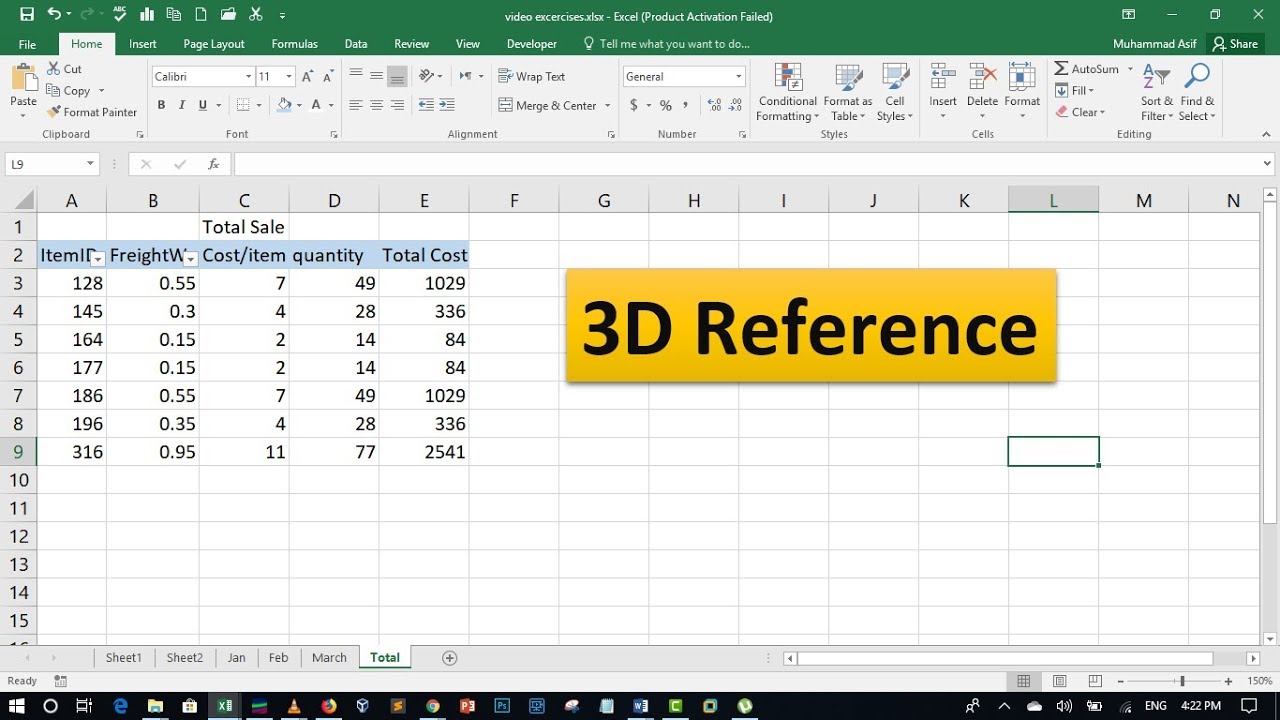Click the Font Color A button
1280x720 pixels.
[x=316, y=105]
